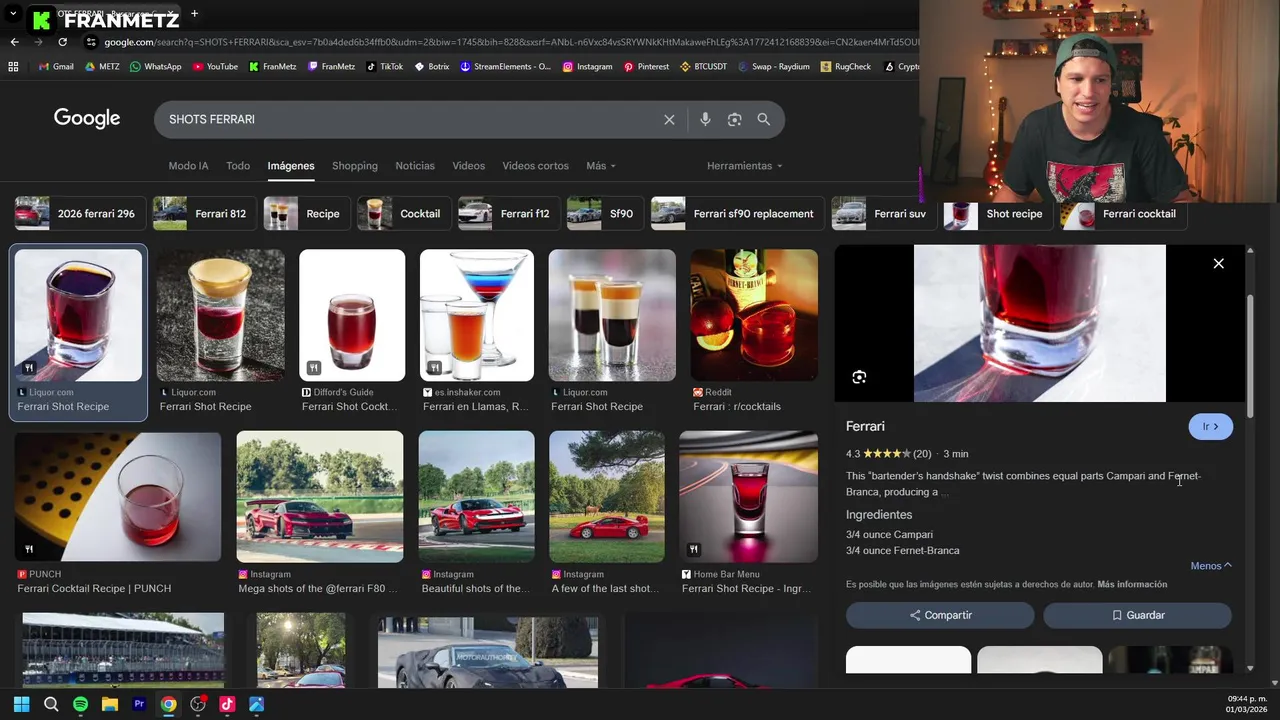Screen dimensions: 1280x720
Task: Open the Herramientas dropdown
Action: click(x=745, y=166)
